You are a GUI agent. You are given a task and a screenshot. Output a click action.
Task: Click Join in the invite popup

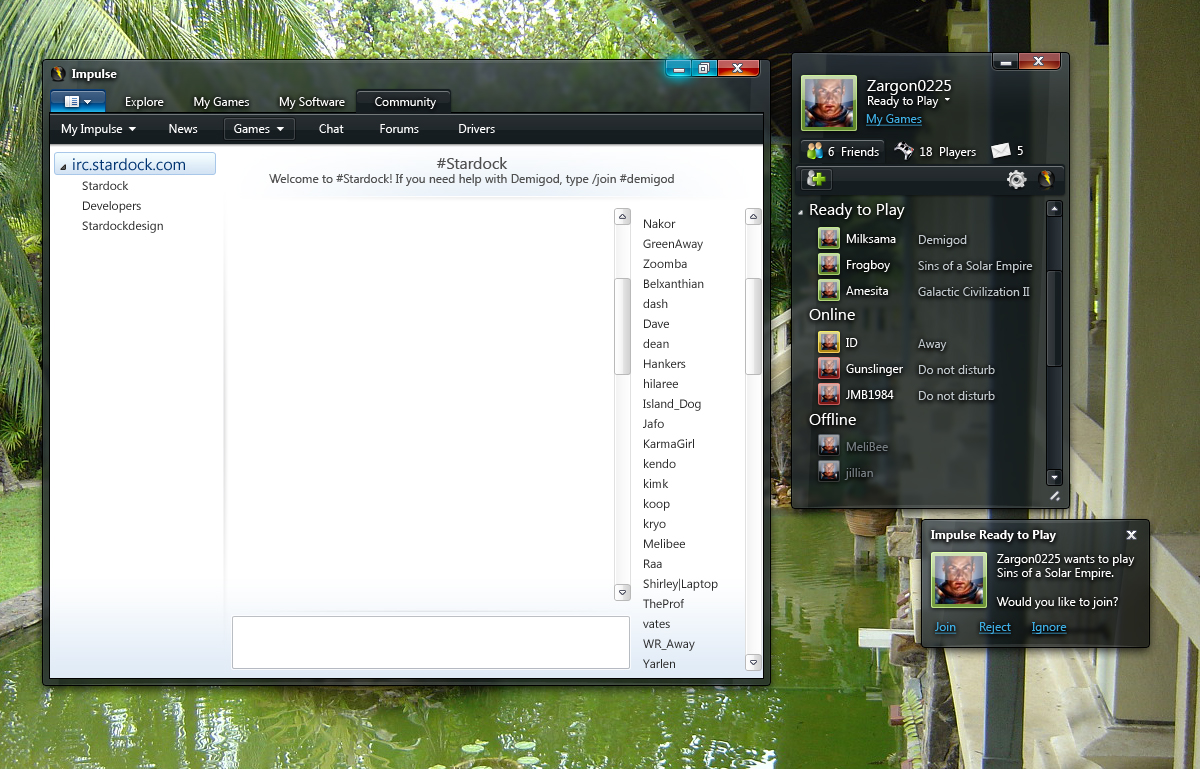coord(945,627)
